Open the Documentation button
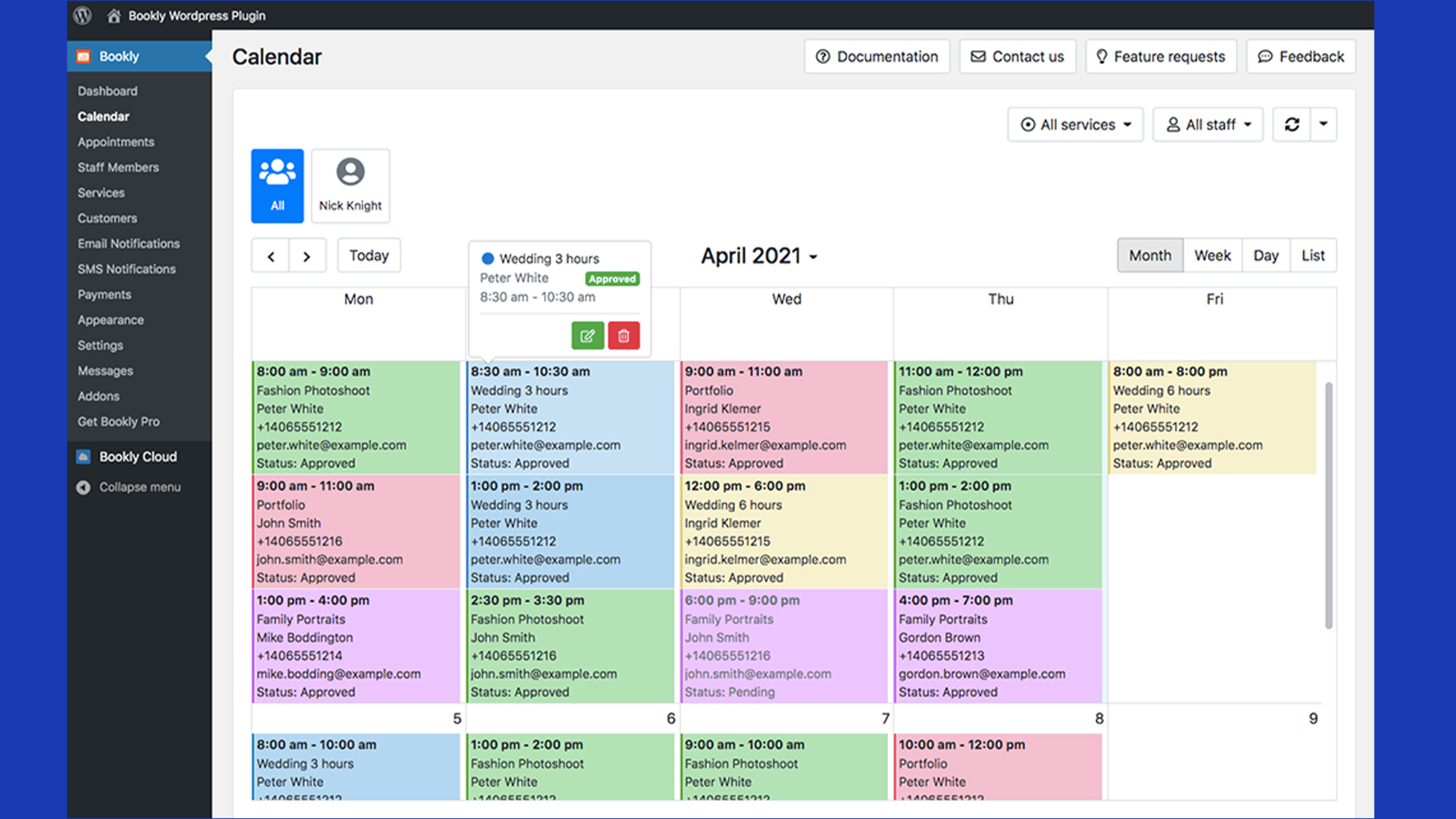This screenshot has width=1456, height=819. (877, 57)
